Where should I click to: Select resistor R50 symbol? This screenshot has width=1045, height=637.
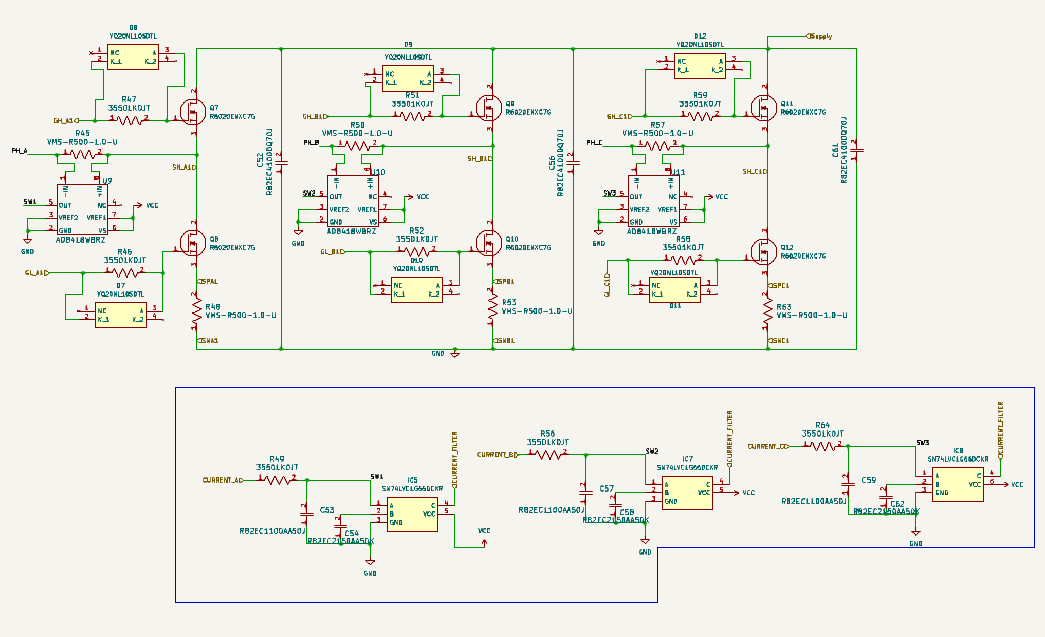(x=358, y=145)
